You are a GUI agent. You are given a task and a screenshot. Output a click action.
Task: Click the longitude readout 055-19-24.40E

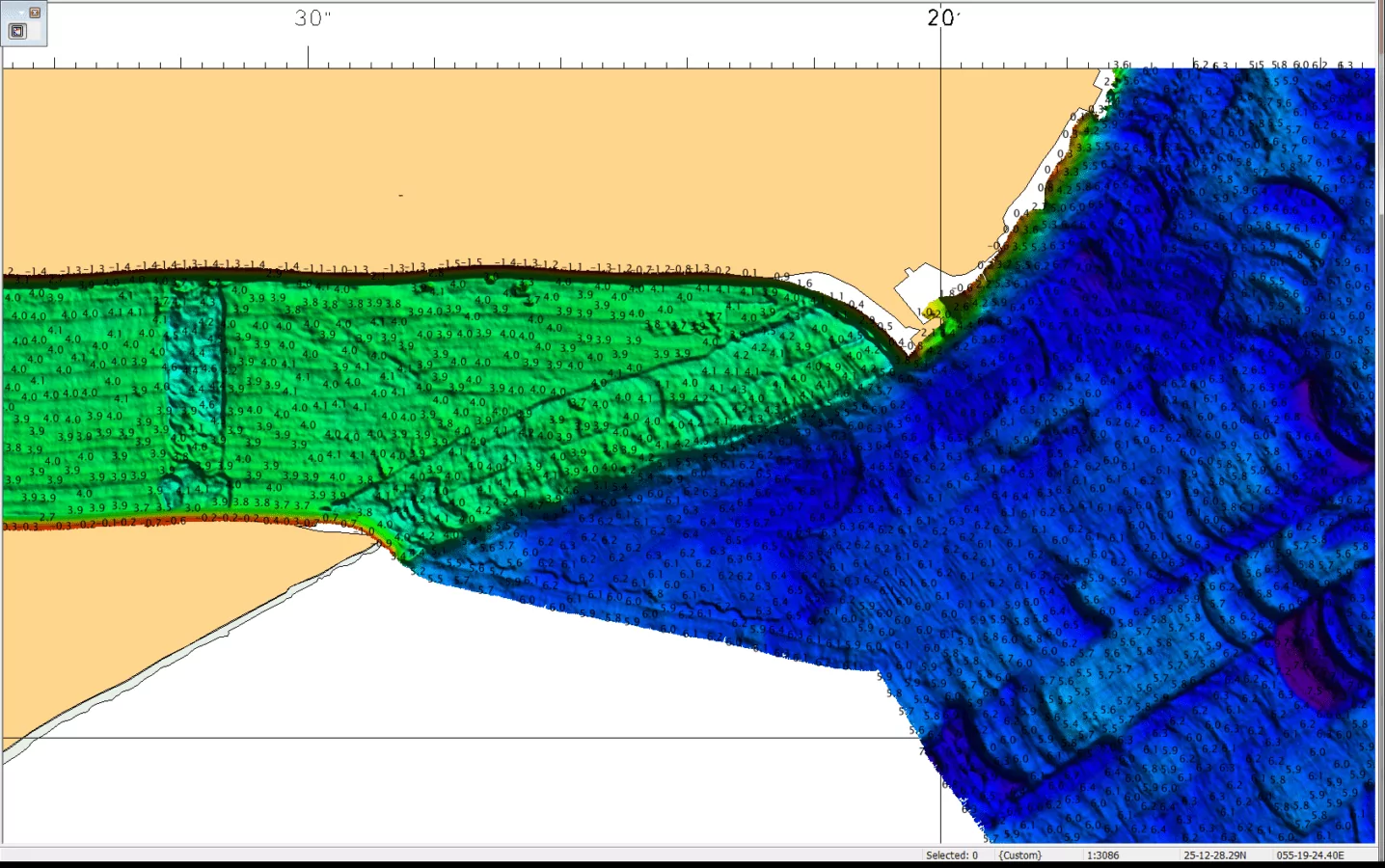pyautogui.click(x=1309, y=855)
